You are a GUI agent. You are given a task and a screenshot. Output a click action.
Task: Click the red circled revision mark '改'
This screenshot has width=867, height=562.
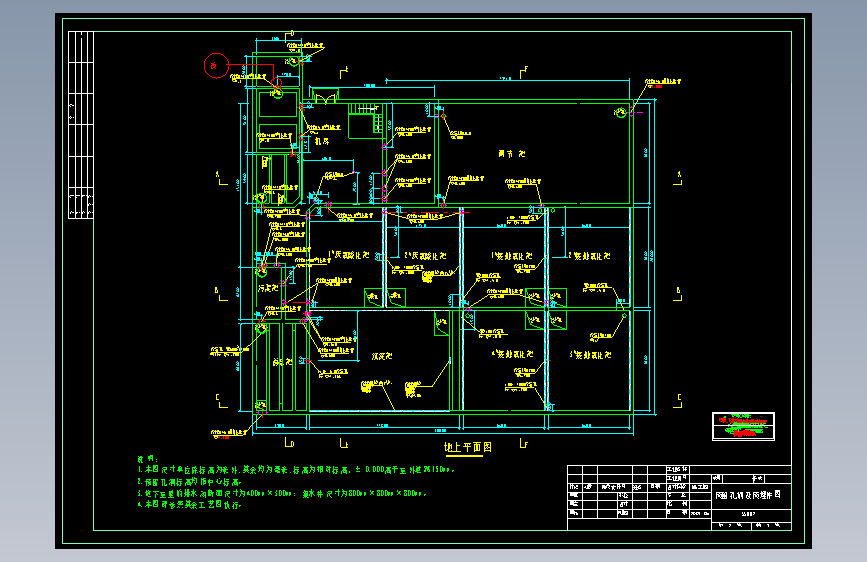[216, 66]
